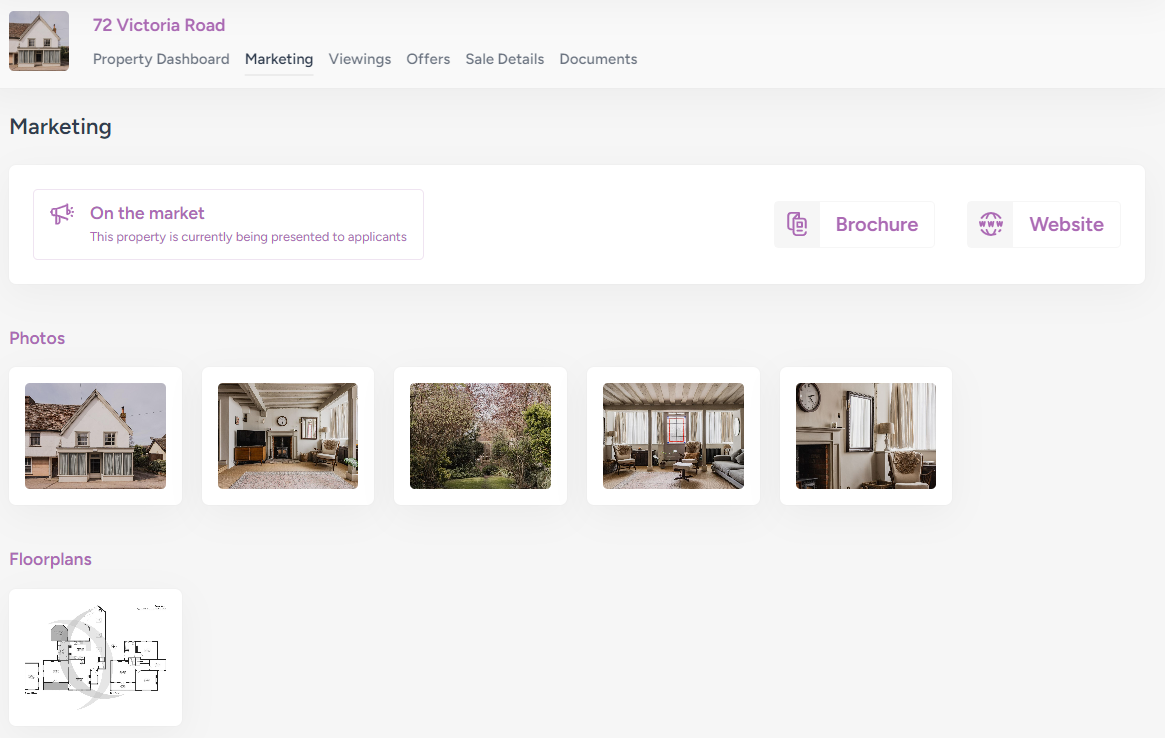The width and height of the screenshot is (1165, 738).
Task: Open the Property Dashboard tab
Action: click(x=161, y=59)
